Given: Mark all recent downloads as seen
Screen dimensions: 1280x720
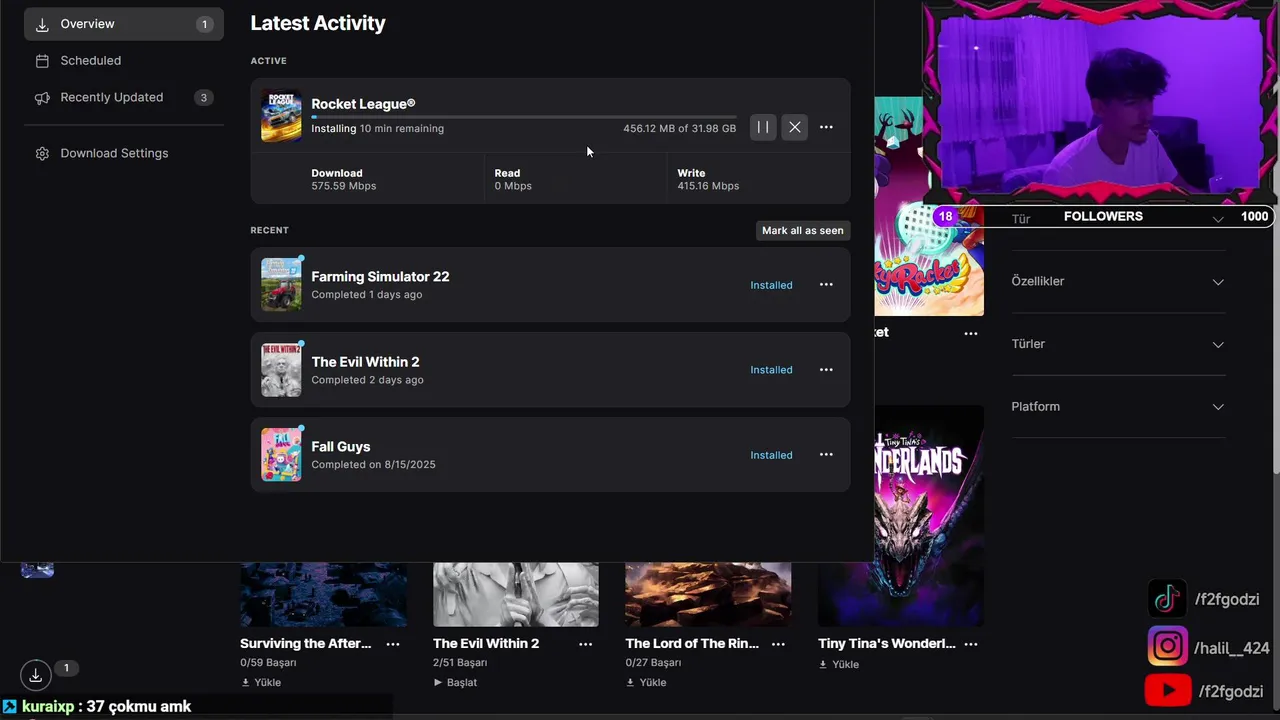Looking at the screenshot, I should click(x=803, y=230).
